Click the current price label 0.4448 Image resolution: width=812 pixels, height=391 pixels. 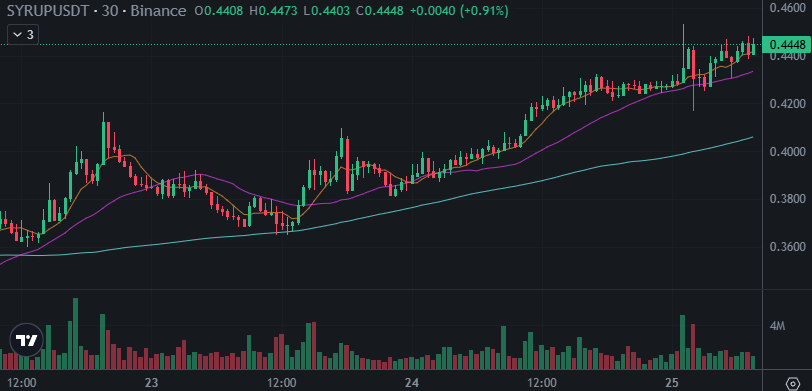(x=787, y=45)
